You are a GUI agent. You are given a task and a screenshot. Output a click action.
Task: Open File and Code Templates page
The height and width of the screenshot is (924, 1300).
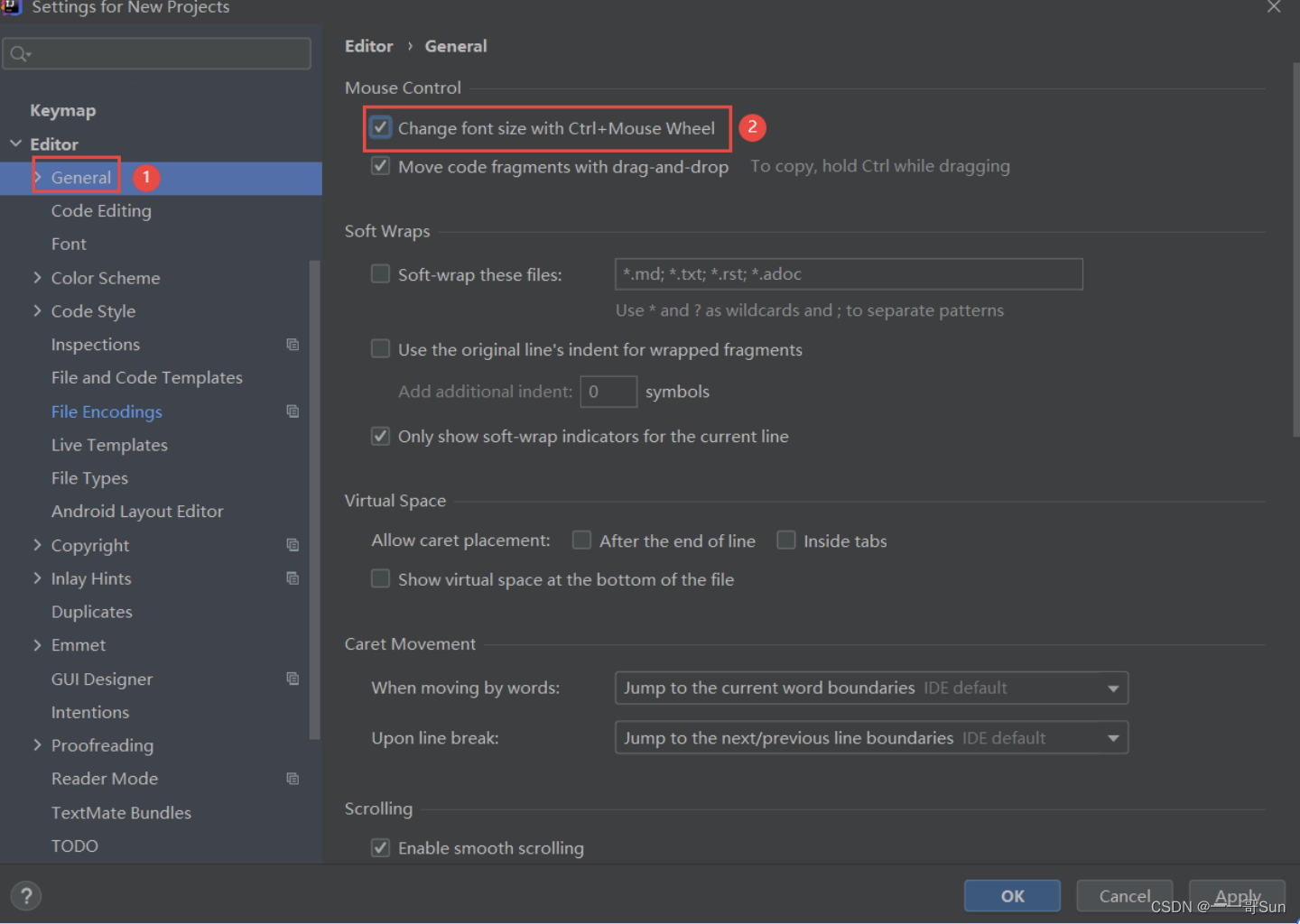[147, 377]
